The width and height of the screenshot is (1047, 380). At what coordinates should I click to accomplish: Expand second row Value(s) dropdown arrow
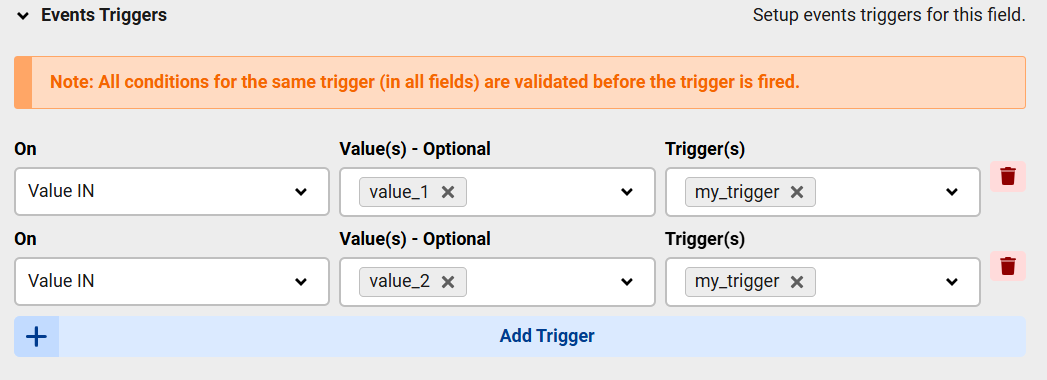point(626,282)
